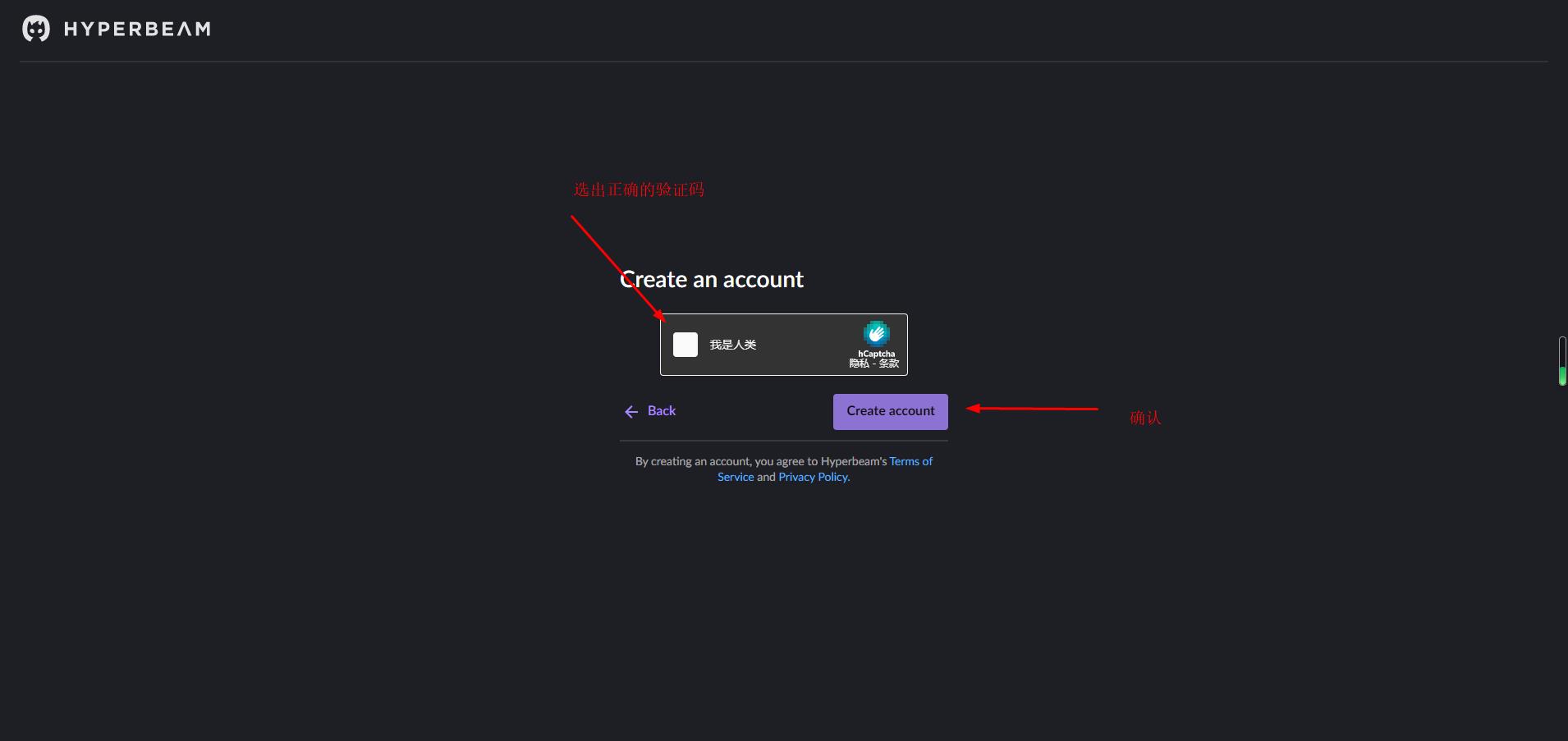Click the Hyperbeam cat logo icon

tap(35, 29)
